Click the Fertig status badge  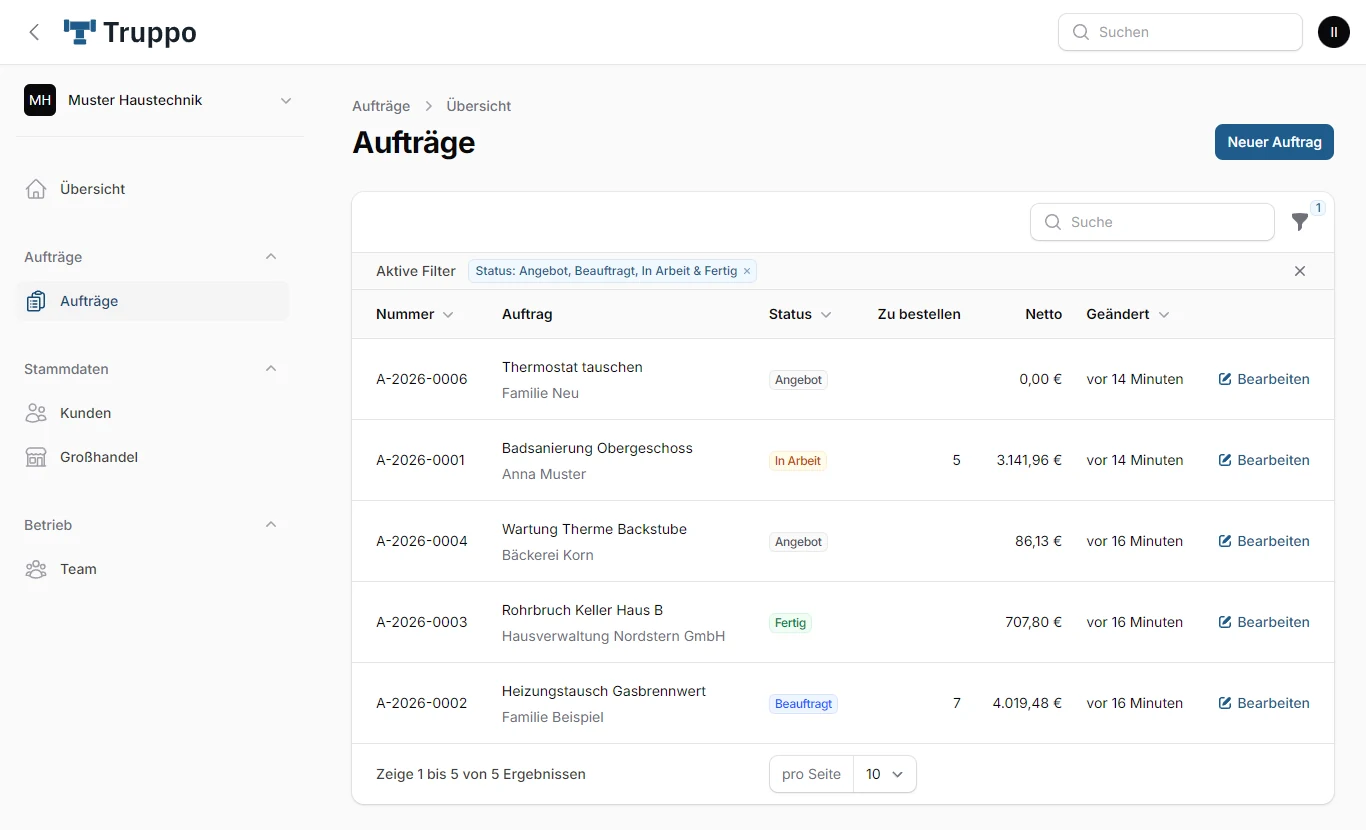pyautogui.click(x=790, y=623)
